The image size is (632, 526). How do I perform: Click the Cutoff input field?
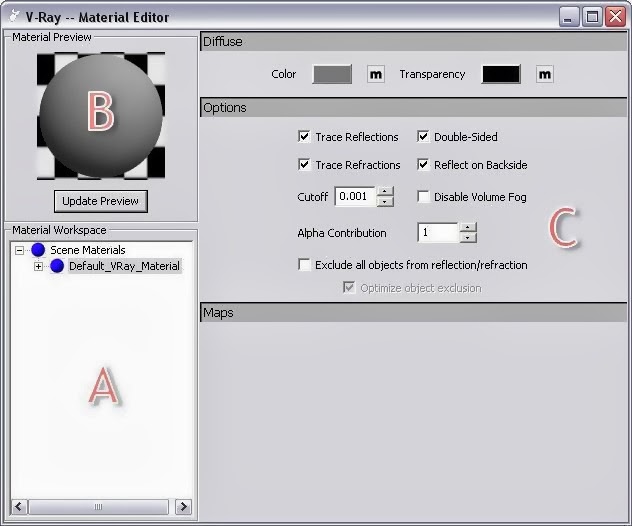click(x=356, y=197)
